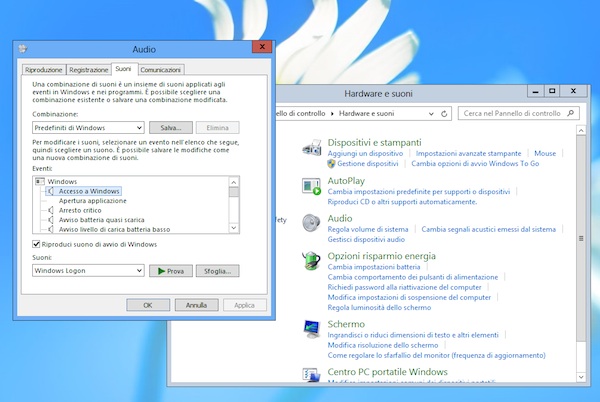
Task: Click the Salva... button
Action: coord(171,128)
